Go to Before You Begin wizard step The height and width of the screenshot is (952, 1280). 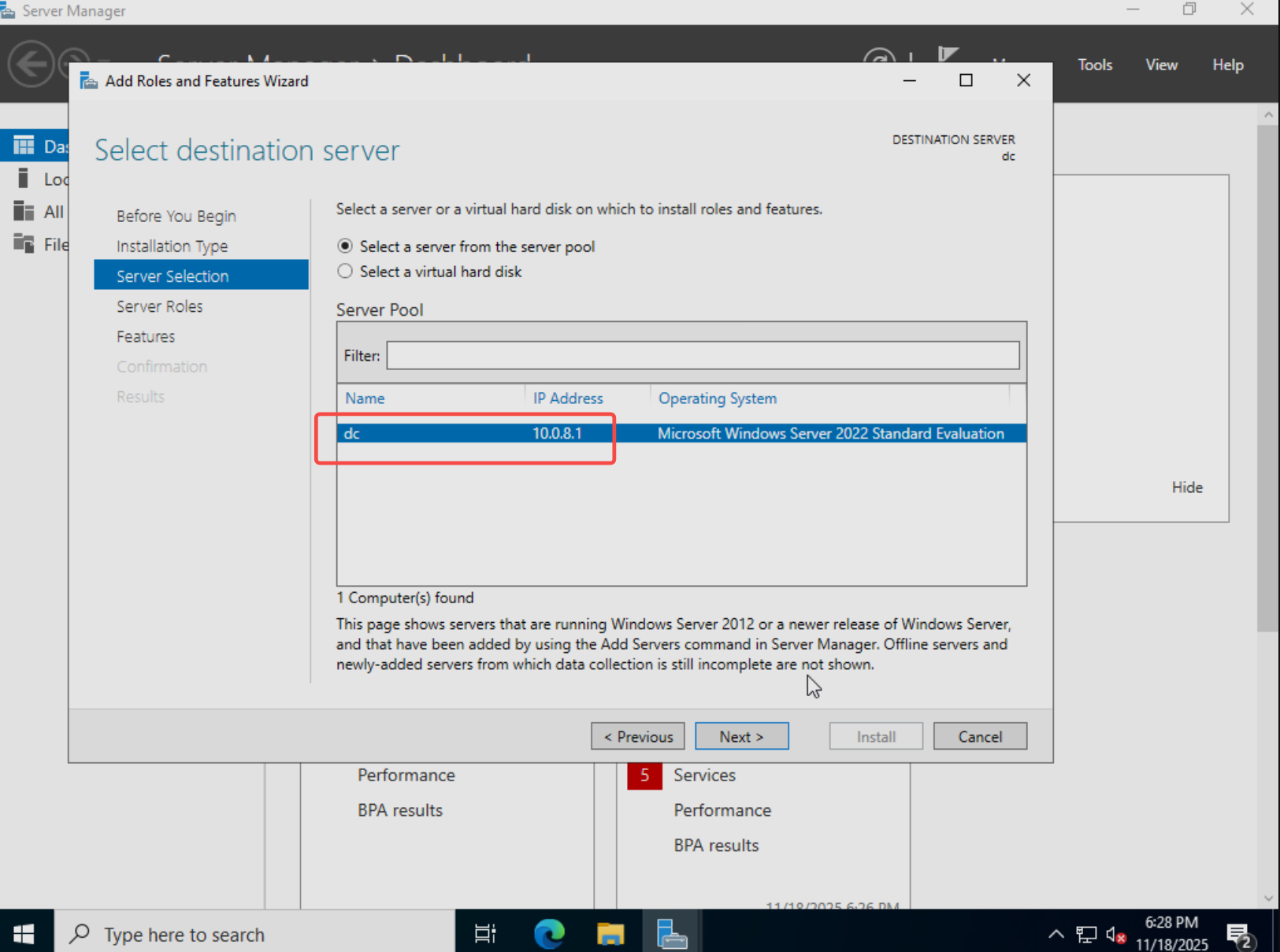click(x=176, y=216)
